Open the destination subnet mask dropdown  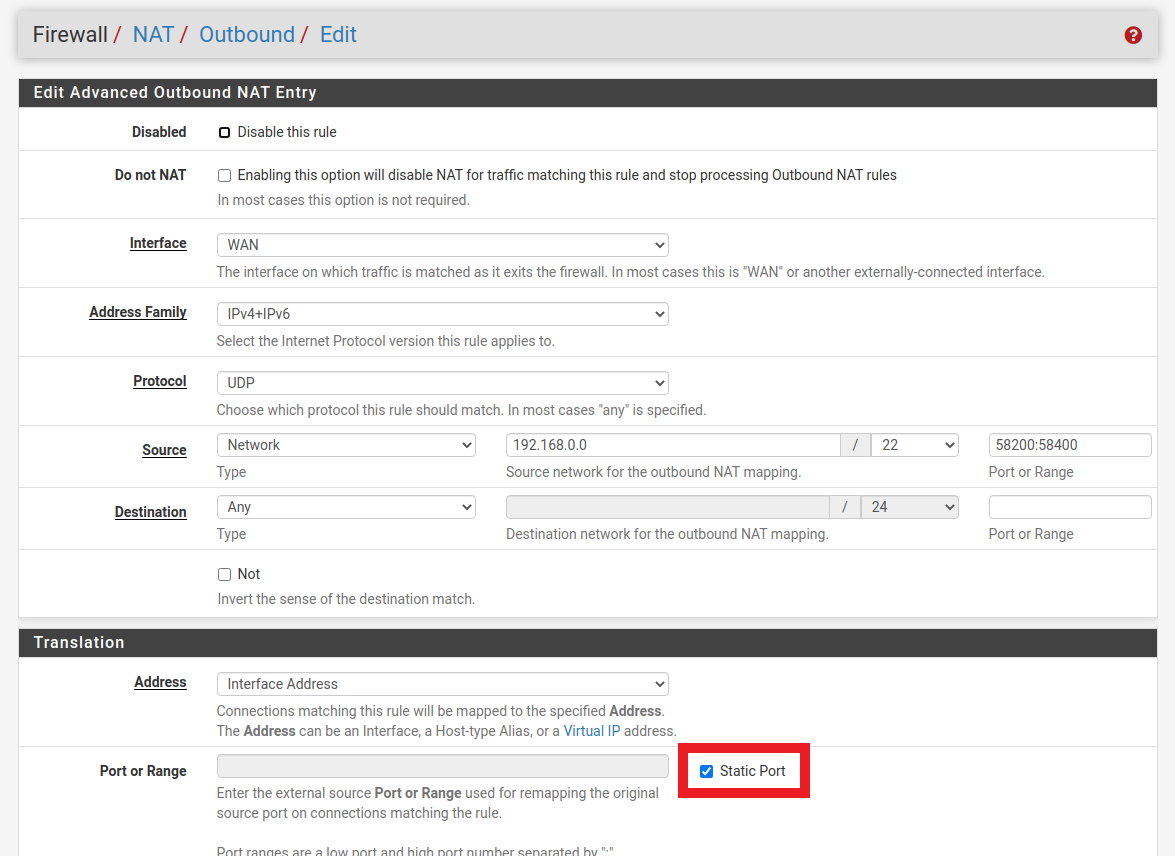tap(908, 507)
